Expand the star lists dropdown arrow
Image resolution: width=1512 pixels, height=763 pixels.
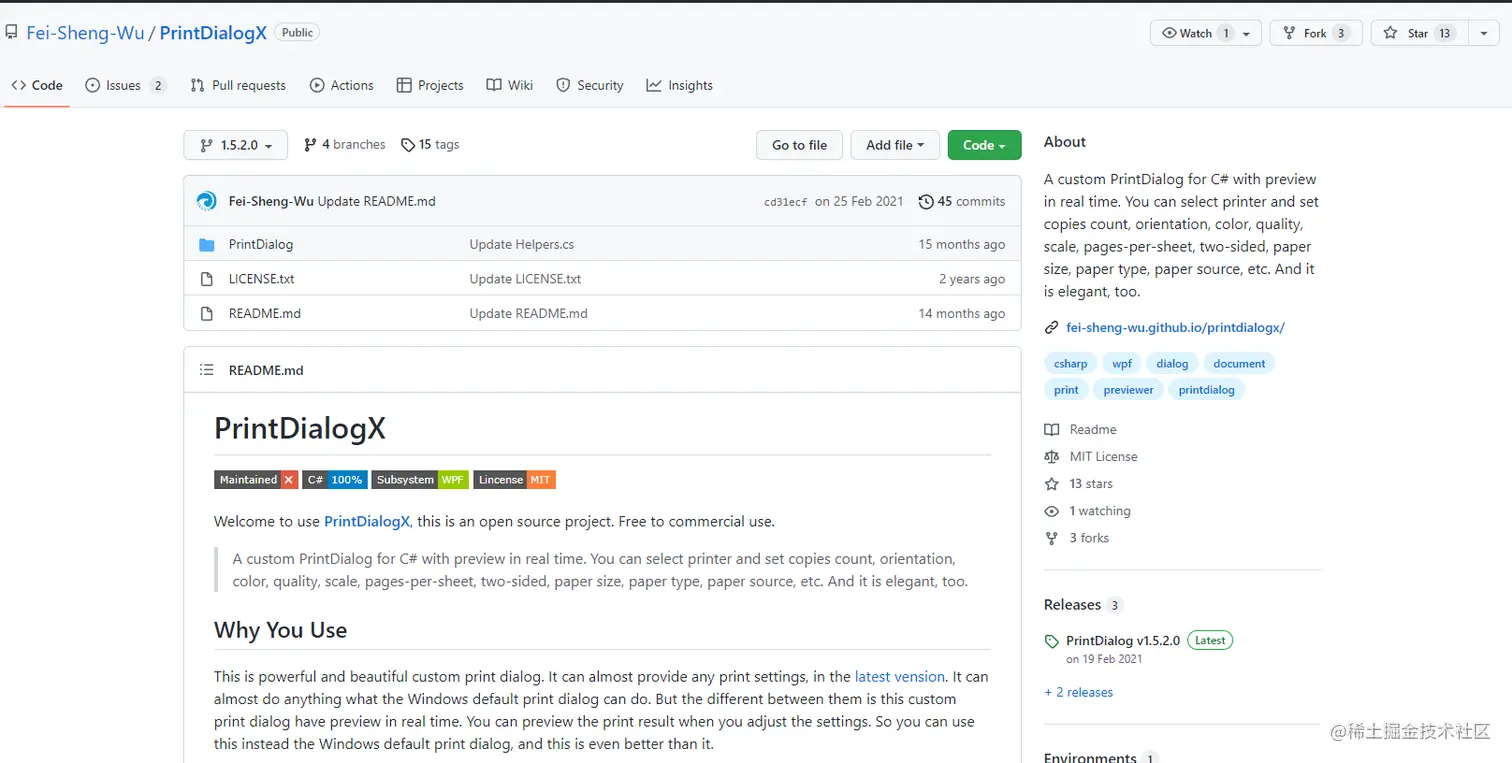pos(1483,33)
